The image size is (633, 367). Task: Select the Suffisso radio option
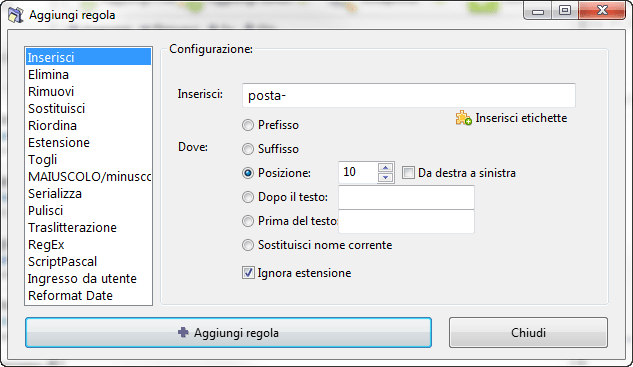pyautogui.click(x=247, y=149)
